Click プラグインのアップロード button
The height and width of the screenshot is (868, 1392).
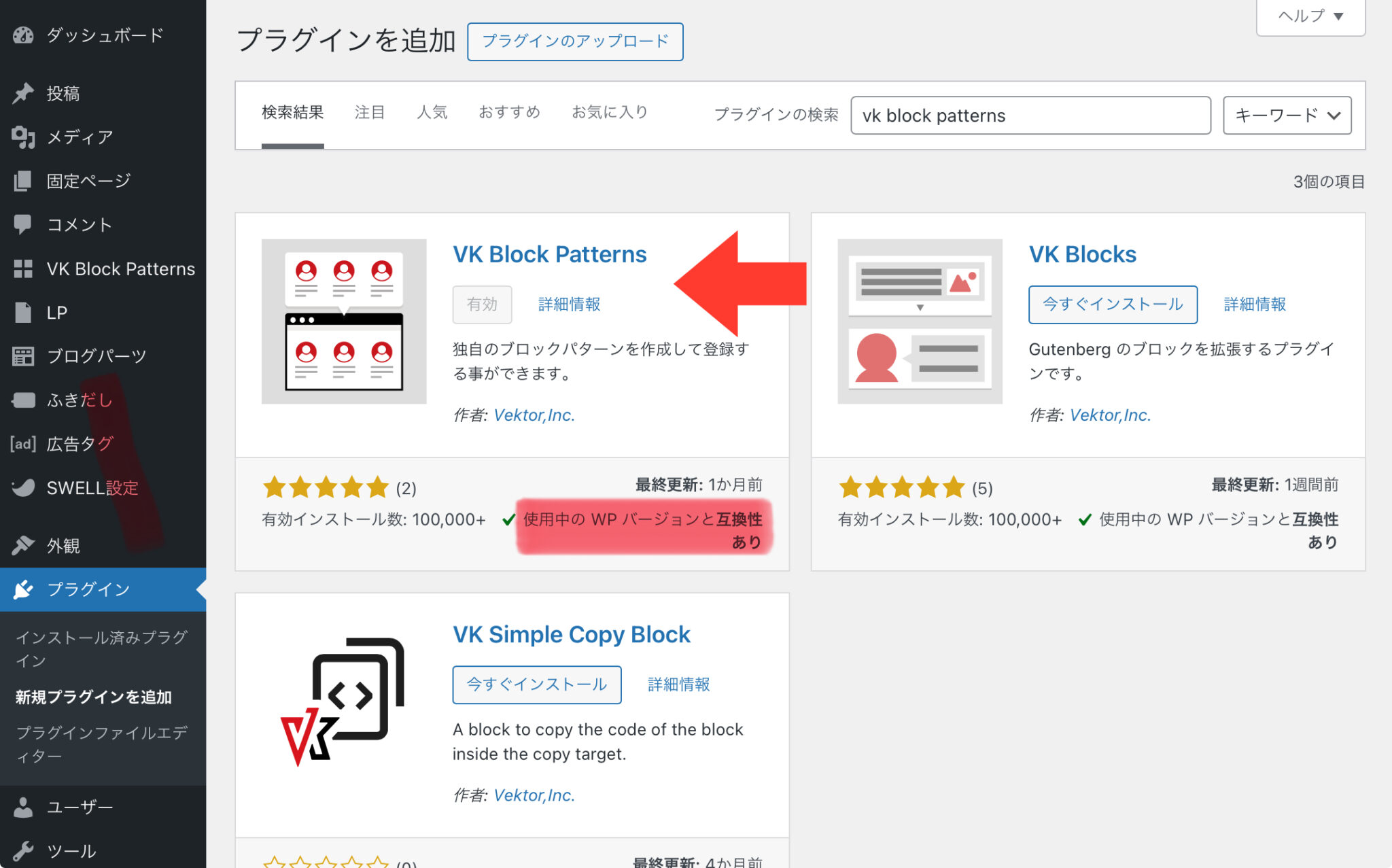pos(574,41)
